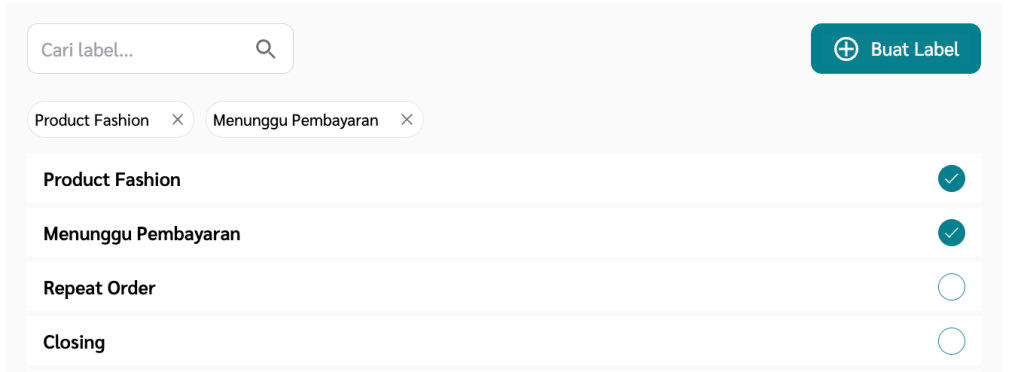Click the Repeat Order list row name

pyautogui.click(x=99, y=288)
